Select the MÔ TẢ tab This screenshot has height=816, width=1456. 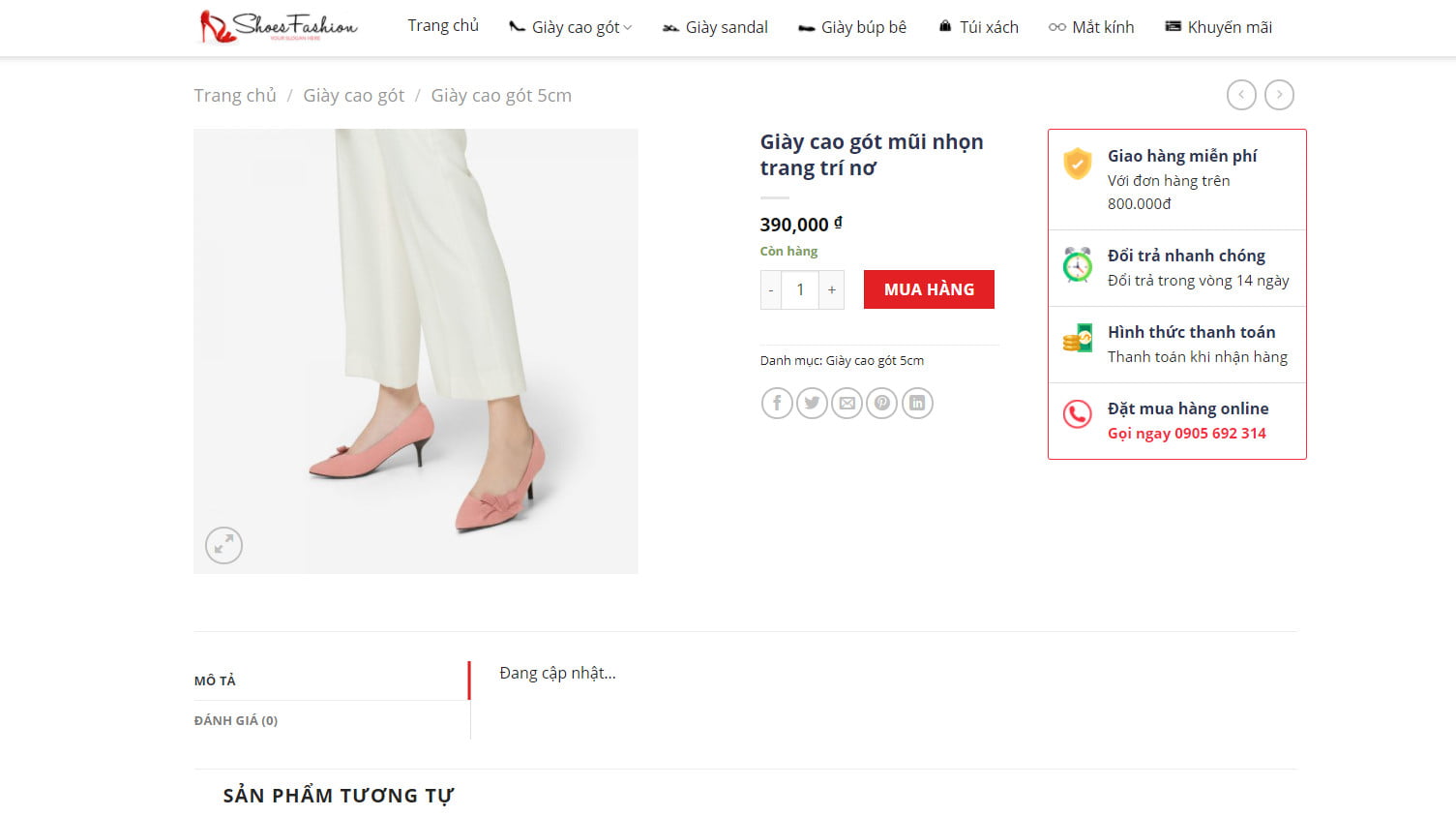click(x=215, y=680)
